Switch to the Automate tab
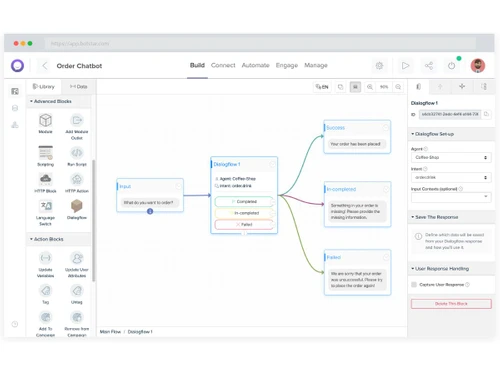The image size is (500, 375). coord(255,65)
